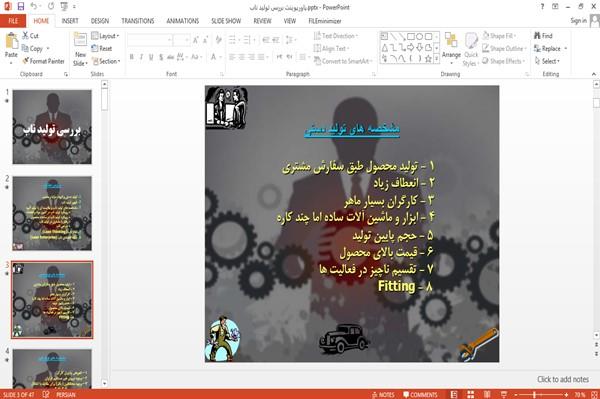Screen dimensions: 600x399
Task: Switch to the TRANSITIONS tab
Action: tap(138, 21)
